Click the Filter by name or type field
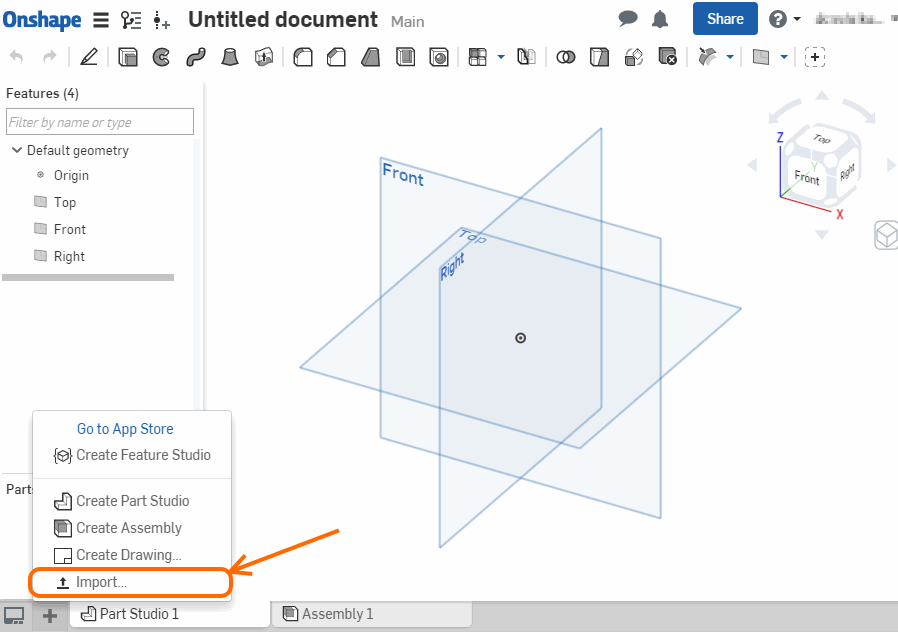The width and height of the screenshot is (898, 632). 100,122
